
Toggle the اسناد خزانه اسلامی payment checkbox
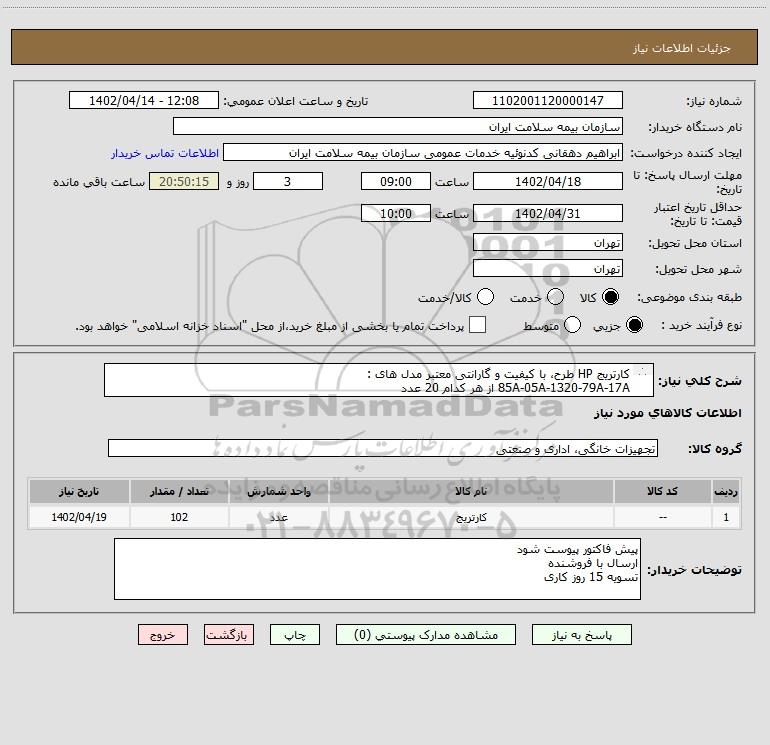click(477, 325)
